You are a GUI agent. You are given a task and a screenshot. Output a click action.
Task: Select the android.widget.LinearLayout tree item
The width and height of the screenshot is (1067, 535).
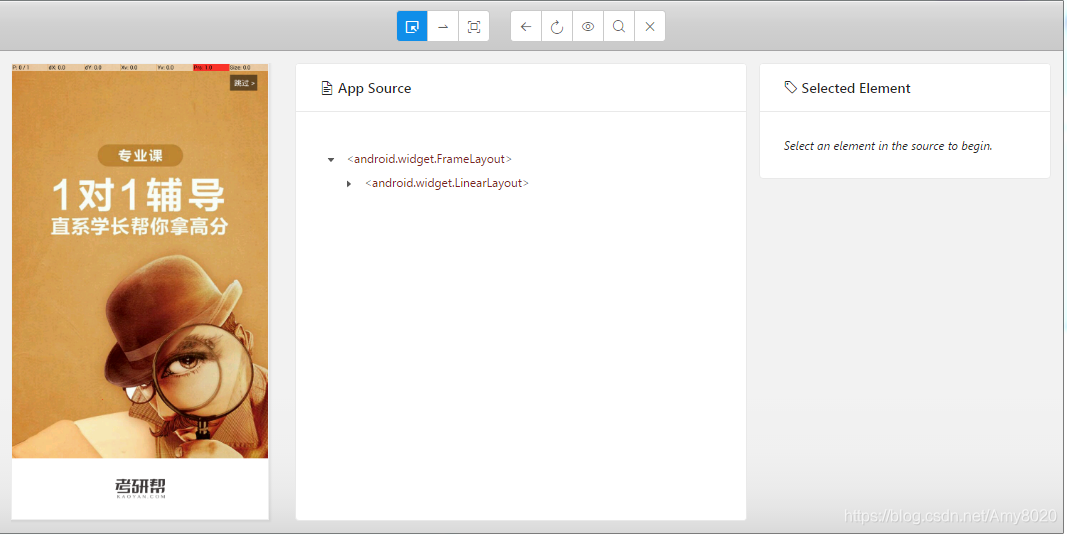pos(447,183)
